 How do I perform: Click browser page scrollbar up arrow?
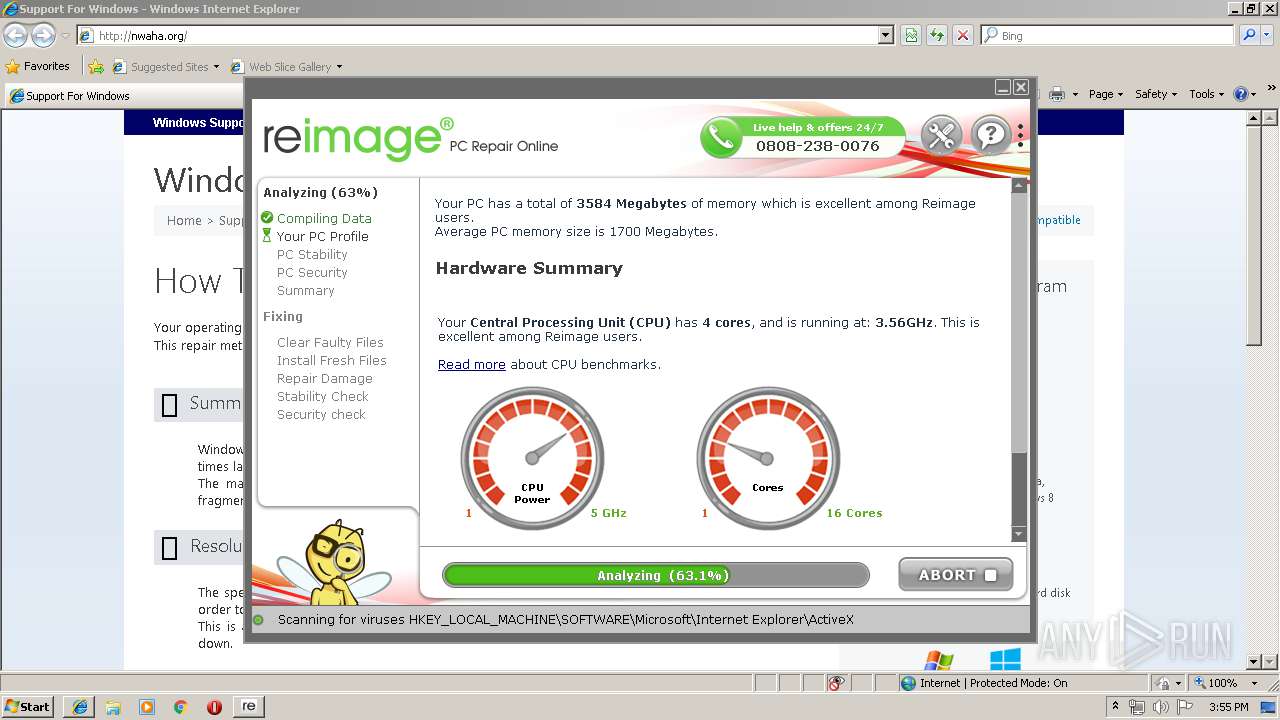coord(1255,118)
